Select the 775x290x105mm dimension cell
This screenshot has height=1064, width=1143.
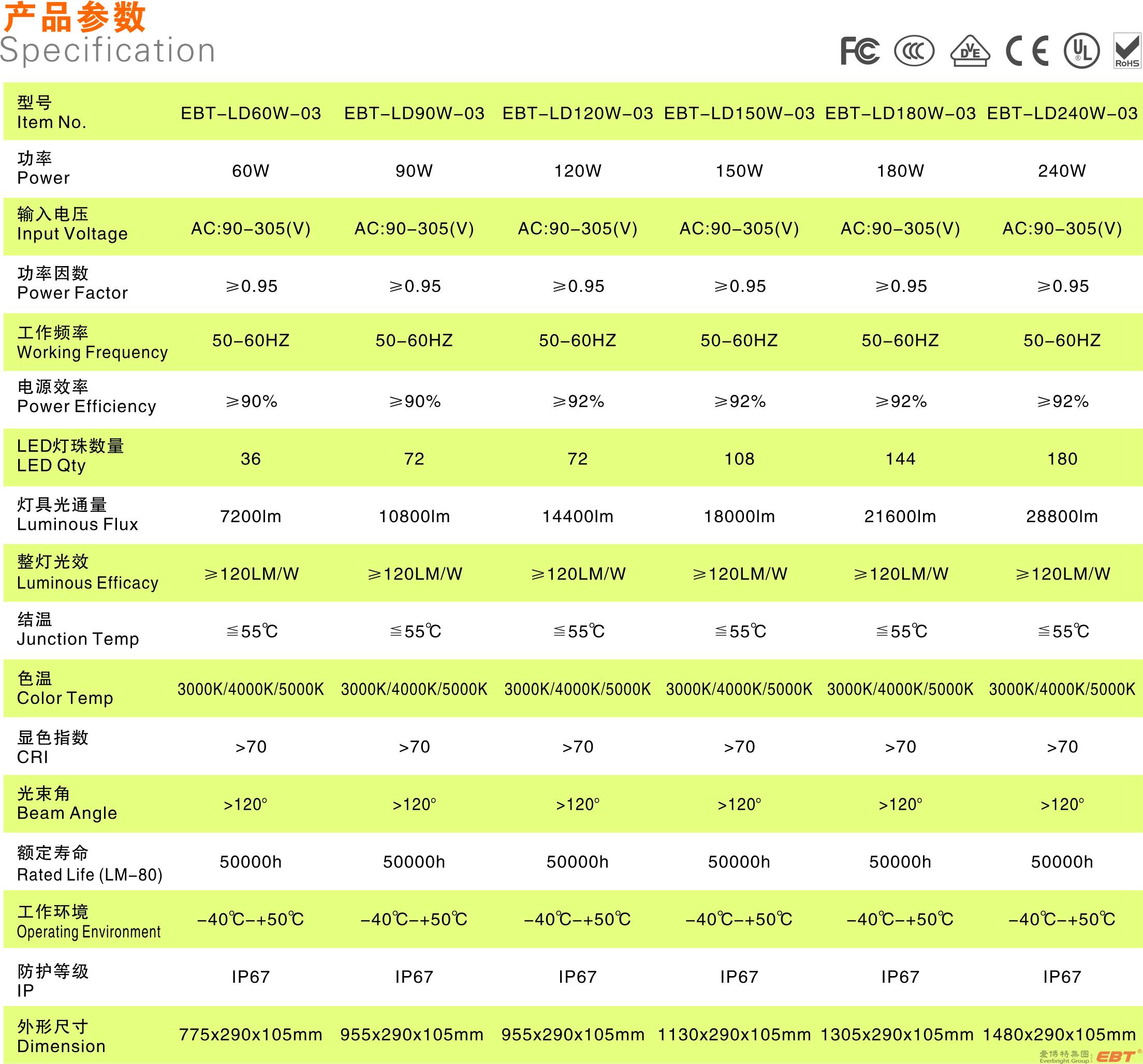(x=251, y=1035)
